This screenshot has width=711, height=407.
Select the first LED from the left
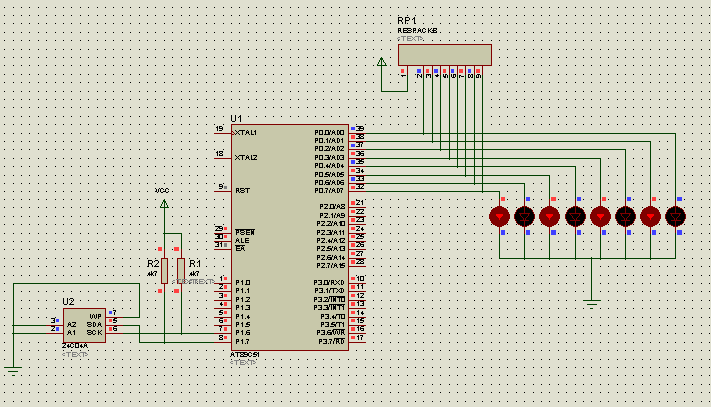point(499,216)
